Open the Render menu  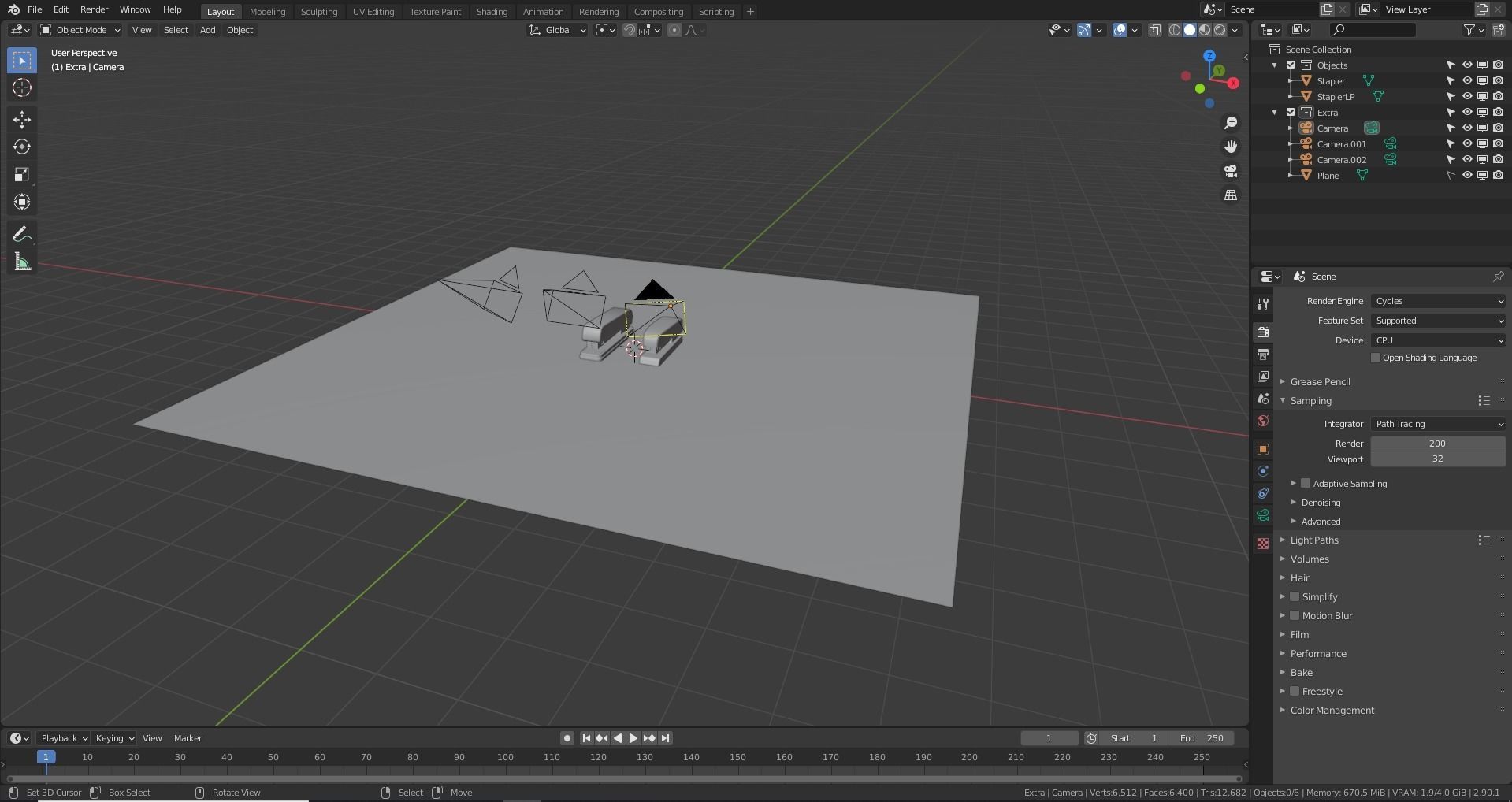point(94,9)
